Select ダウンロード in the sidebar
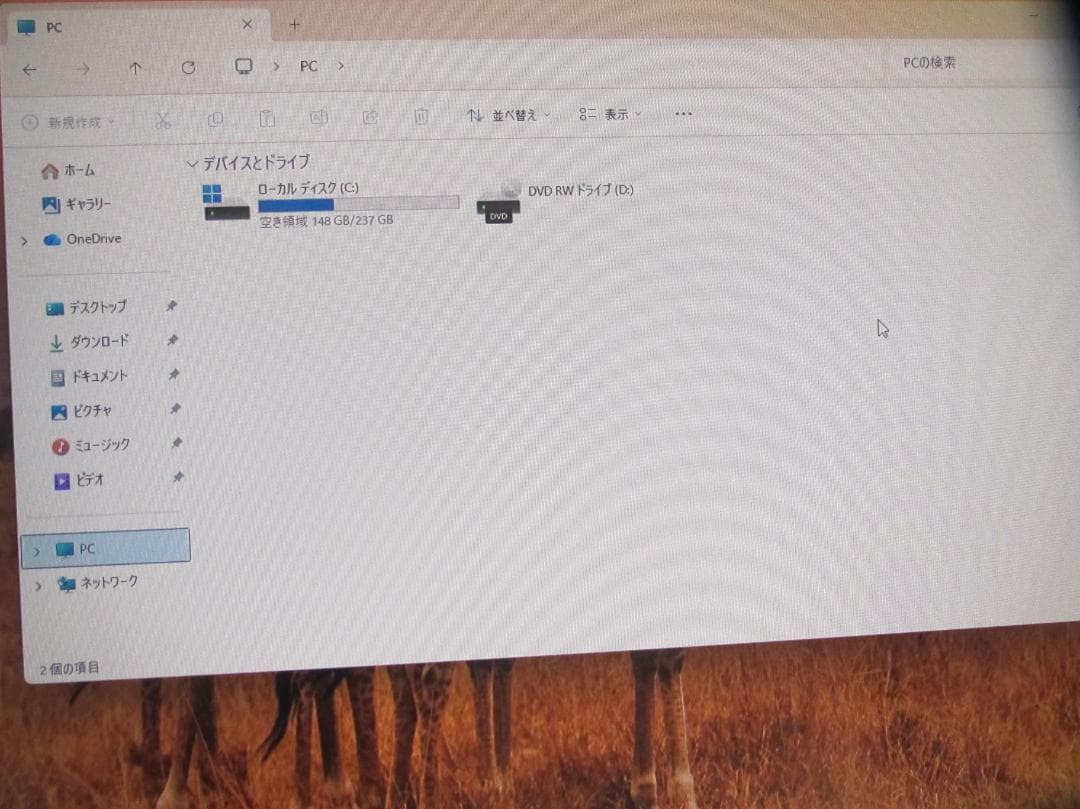This screenshot has width=1080, height=809. tap(98, 342)
